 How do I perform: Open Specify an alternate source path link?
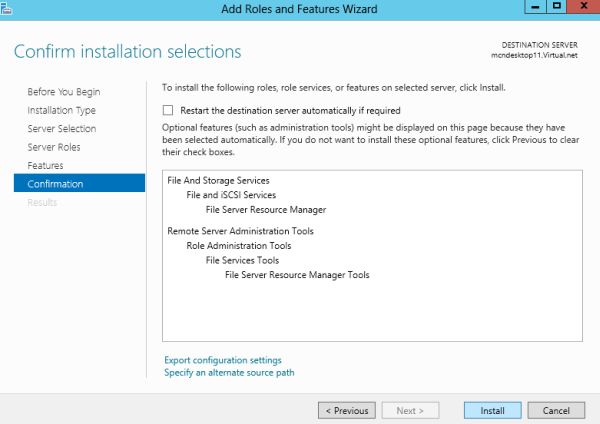tap(229, 373)
